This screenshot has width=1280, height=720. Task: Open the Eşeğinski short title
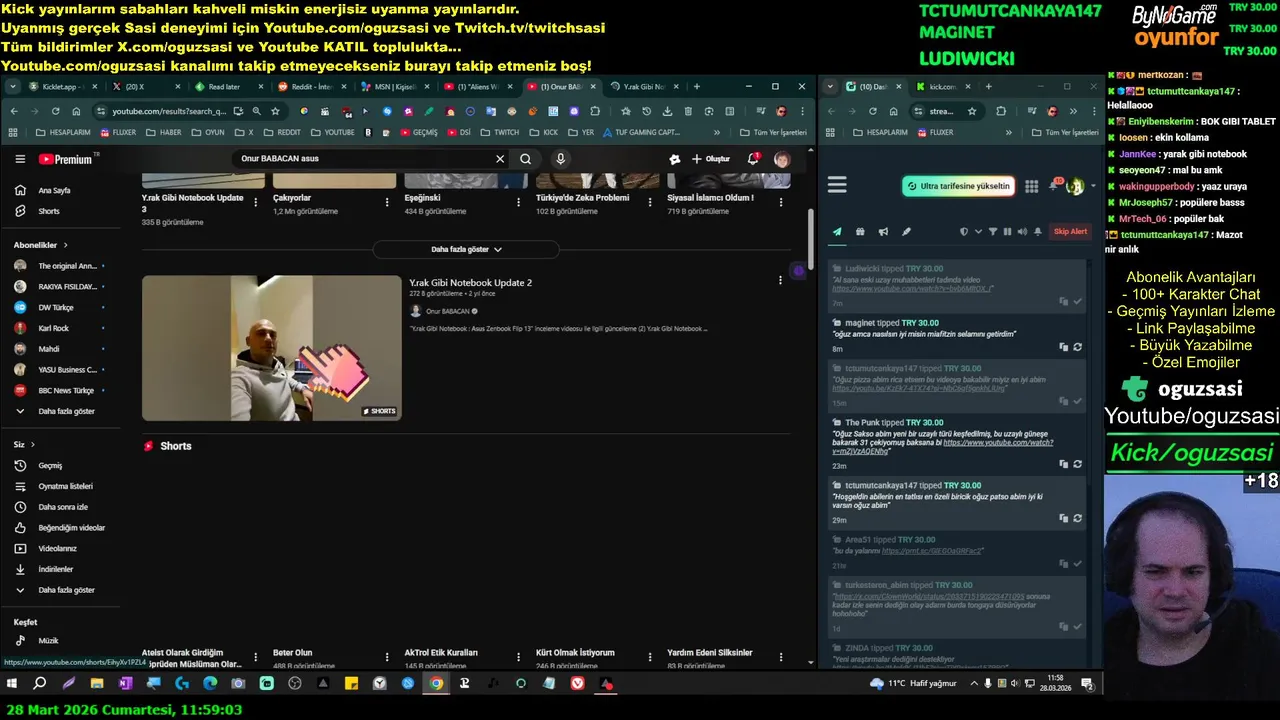click(x=422, y=198)
